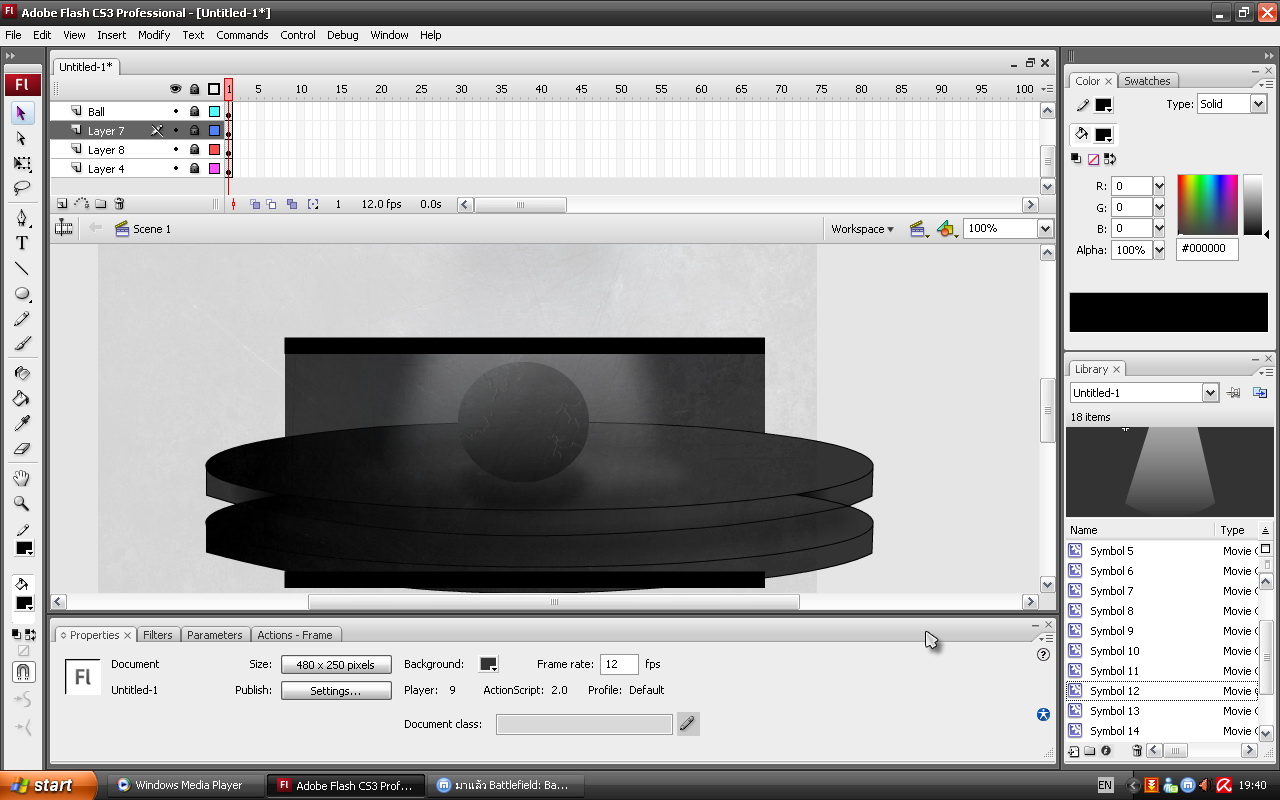Switch to the Swatches tab

[x=1147, y=81]
